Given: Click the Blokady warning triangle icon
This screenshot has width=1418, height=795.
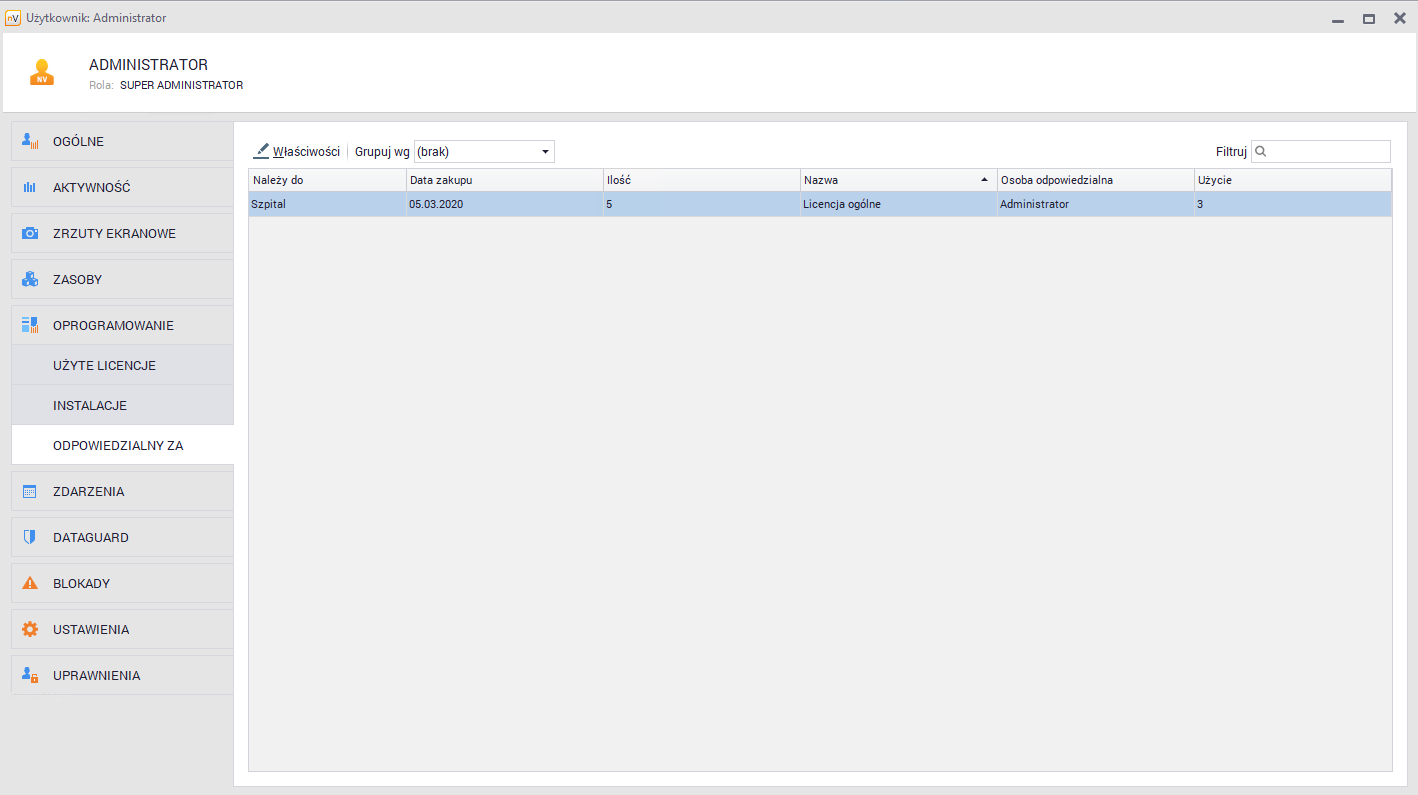Looking at the screenshot, I should point(30,584).
